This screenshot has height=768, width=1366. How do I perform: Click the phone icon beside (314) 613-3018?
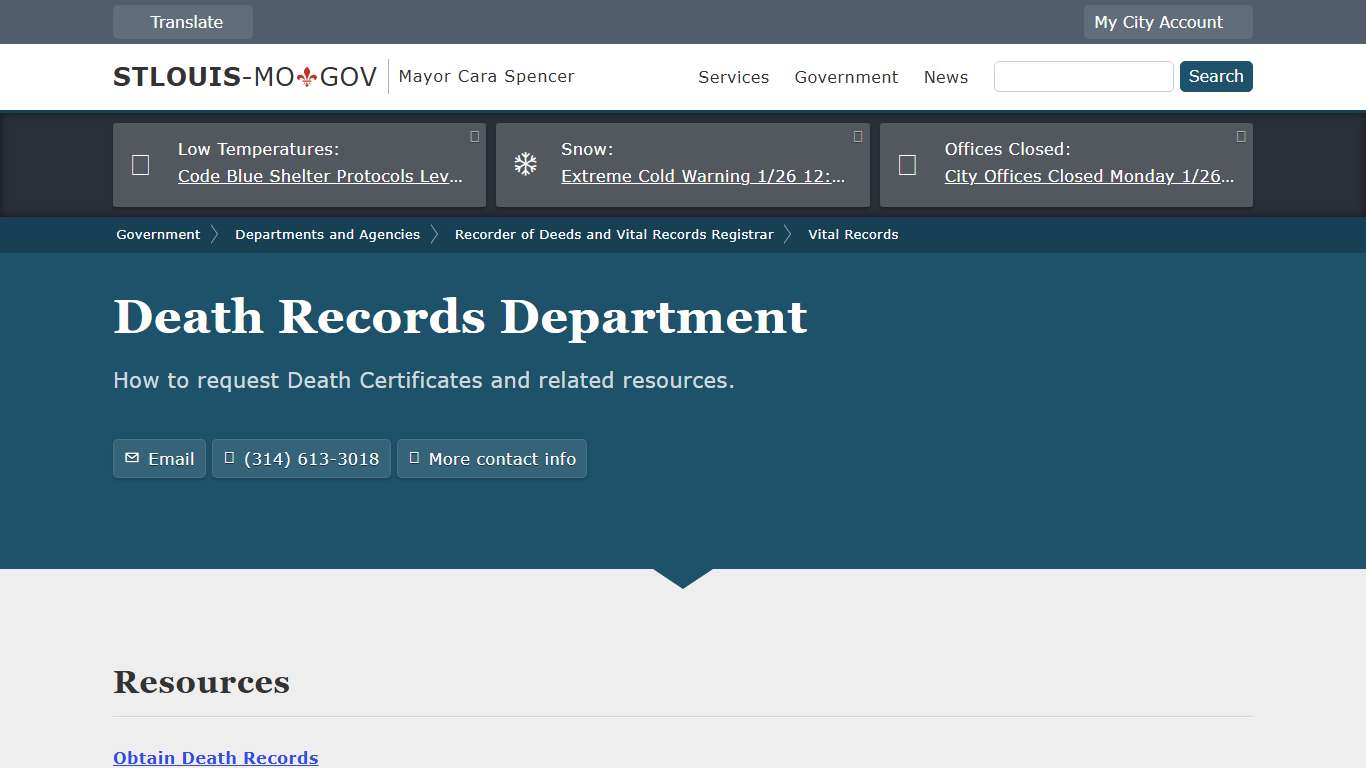click(x=231, y=458)
